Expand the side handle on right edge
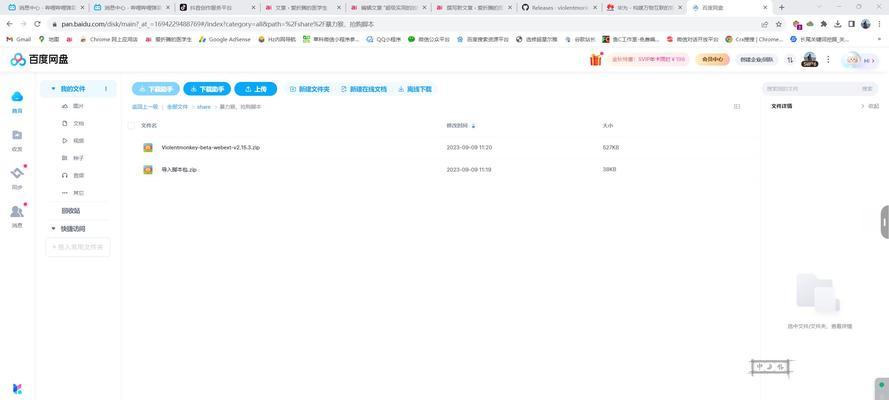Screen dimensions: 889x400 884,222
